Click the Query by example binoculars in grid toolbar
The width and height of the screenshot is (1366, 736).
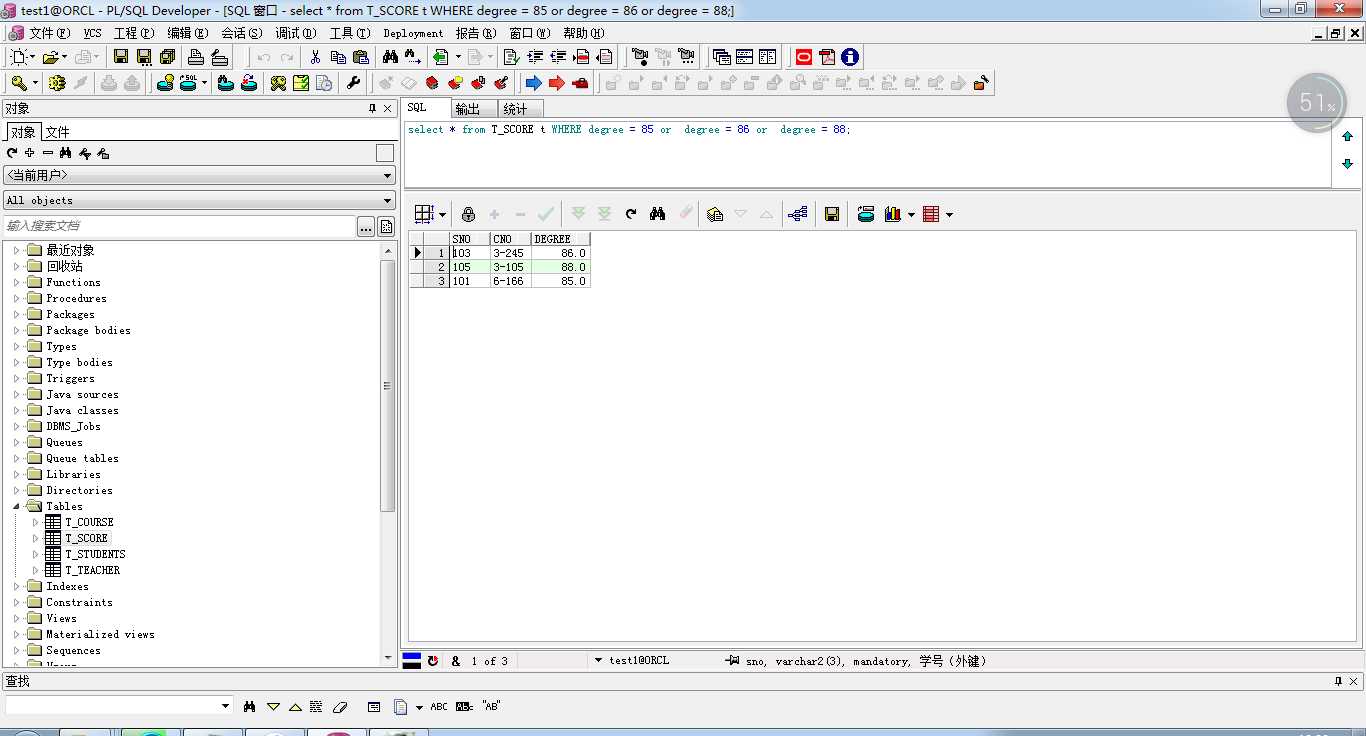(x=657, y=214)
